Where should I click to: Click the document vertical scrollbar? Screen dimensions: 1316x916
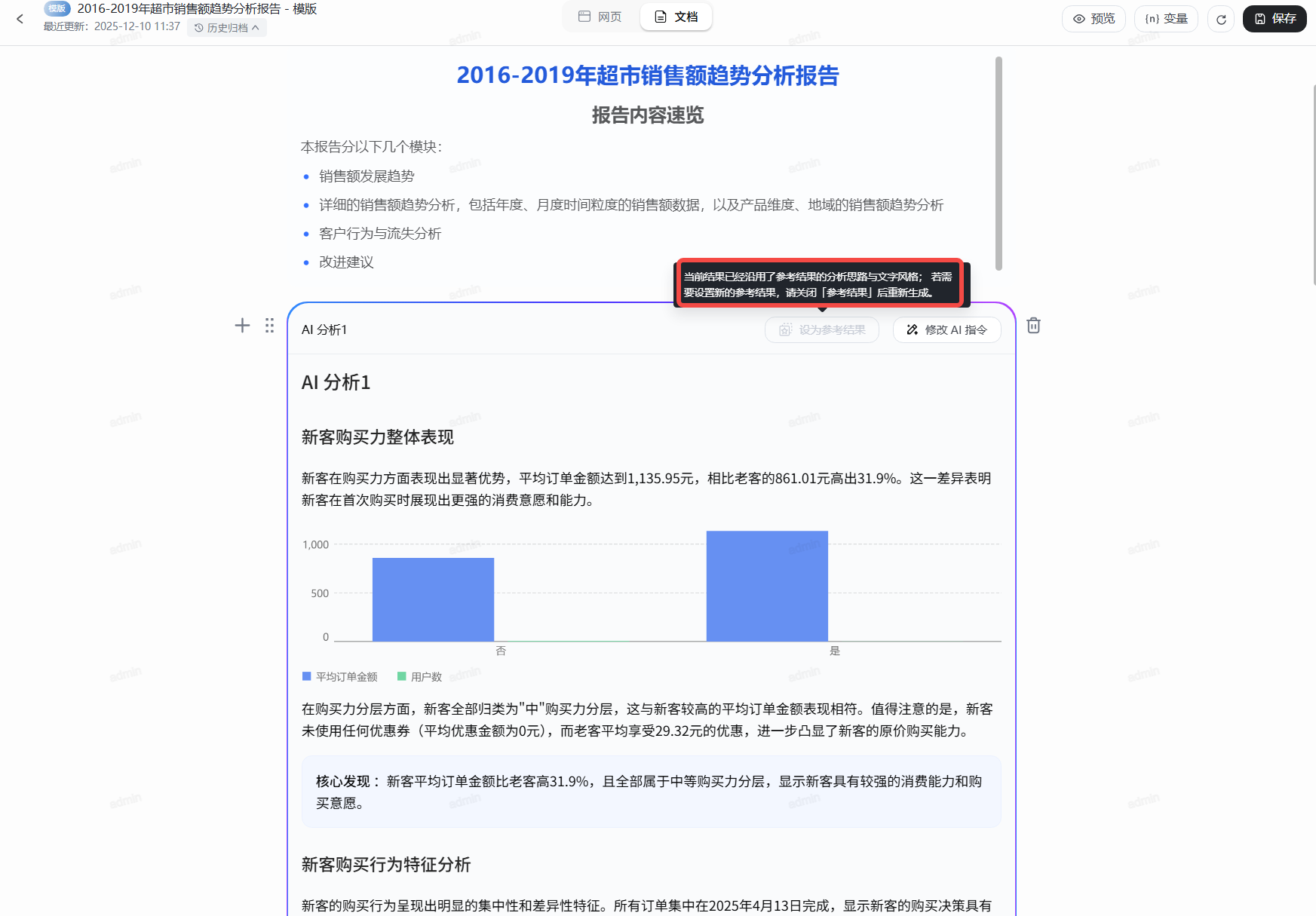[999, 163]
